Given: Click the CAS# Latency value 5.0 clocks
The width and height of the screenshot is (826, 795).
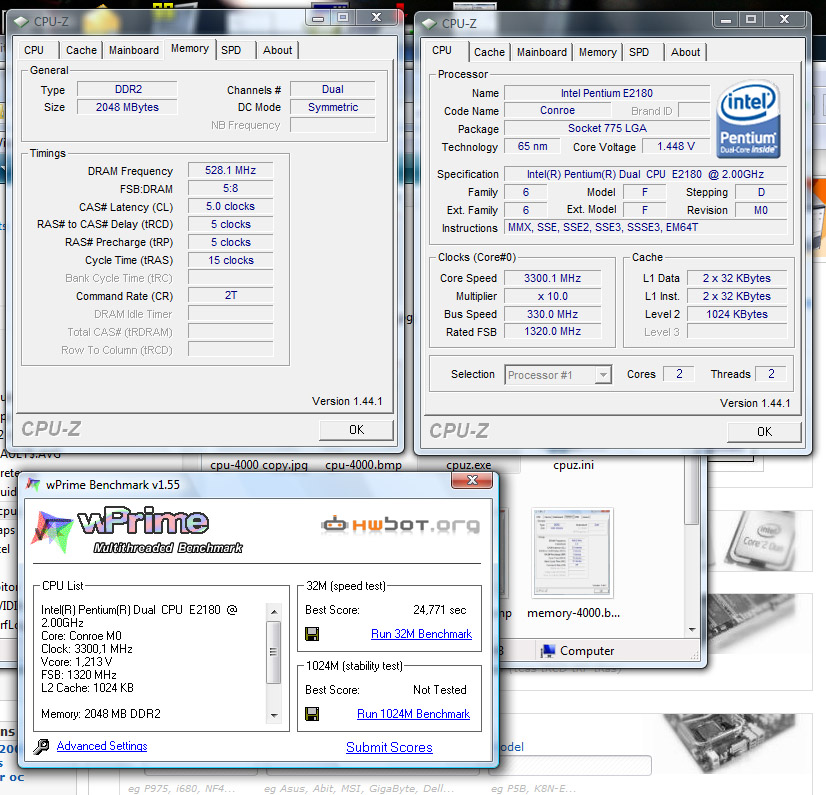Looking at the screenshot, I should click(231, 206).
